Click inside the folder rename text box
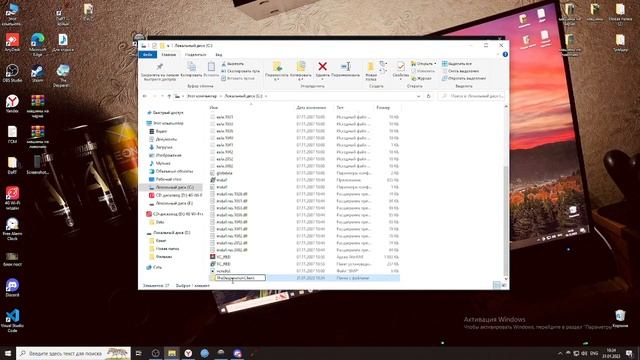 [x=240, y=278]
